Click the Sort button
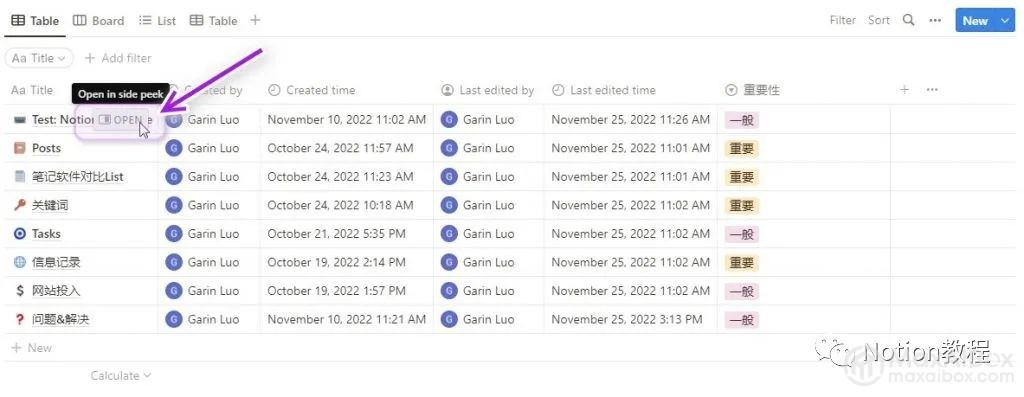This screenshot has width=1024, height=397. tap(878, 20)
